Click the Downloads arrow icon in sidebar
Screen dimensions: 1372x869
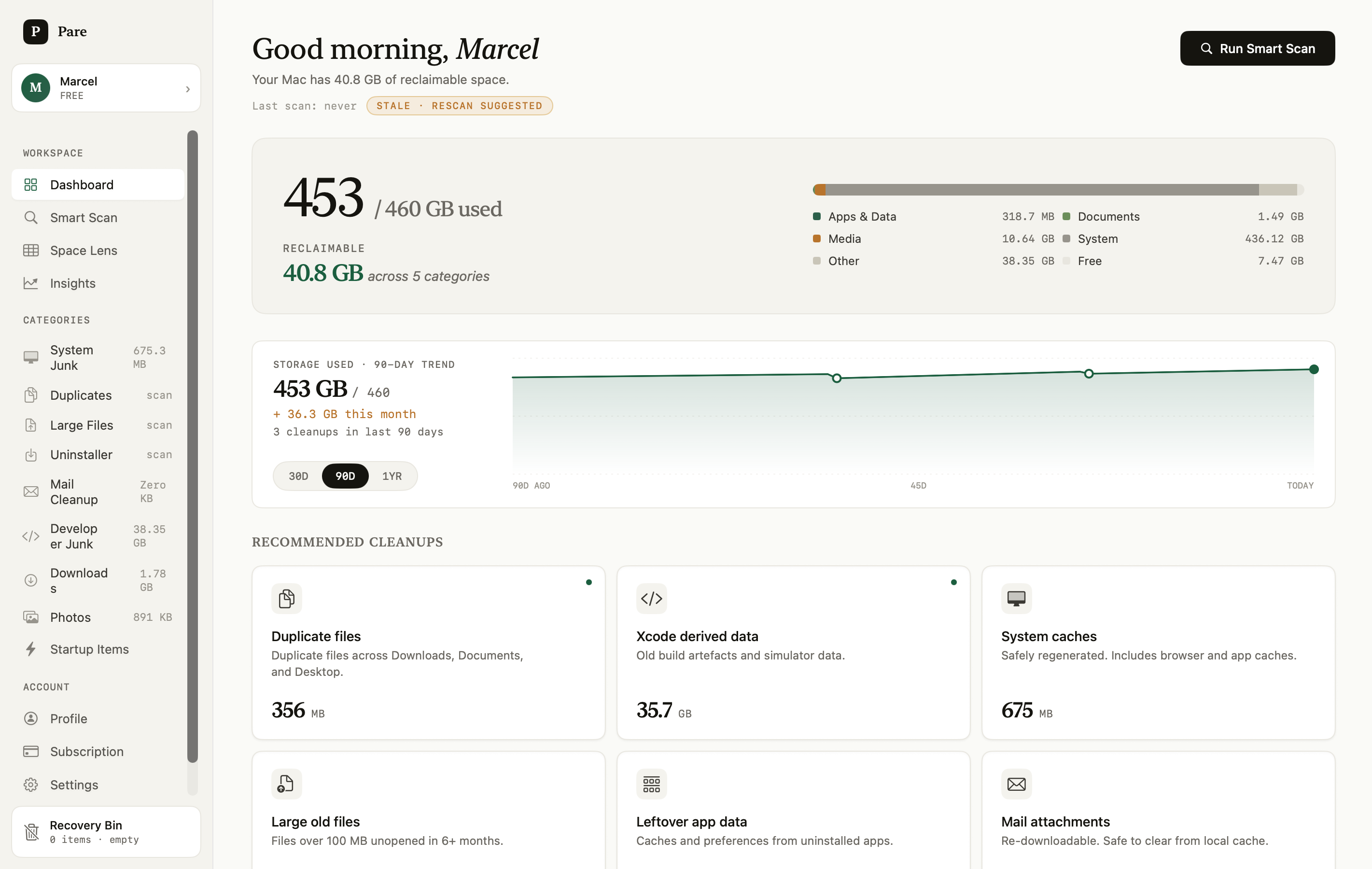click(31, 580)
